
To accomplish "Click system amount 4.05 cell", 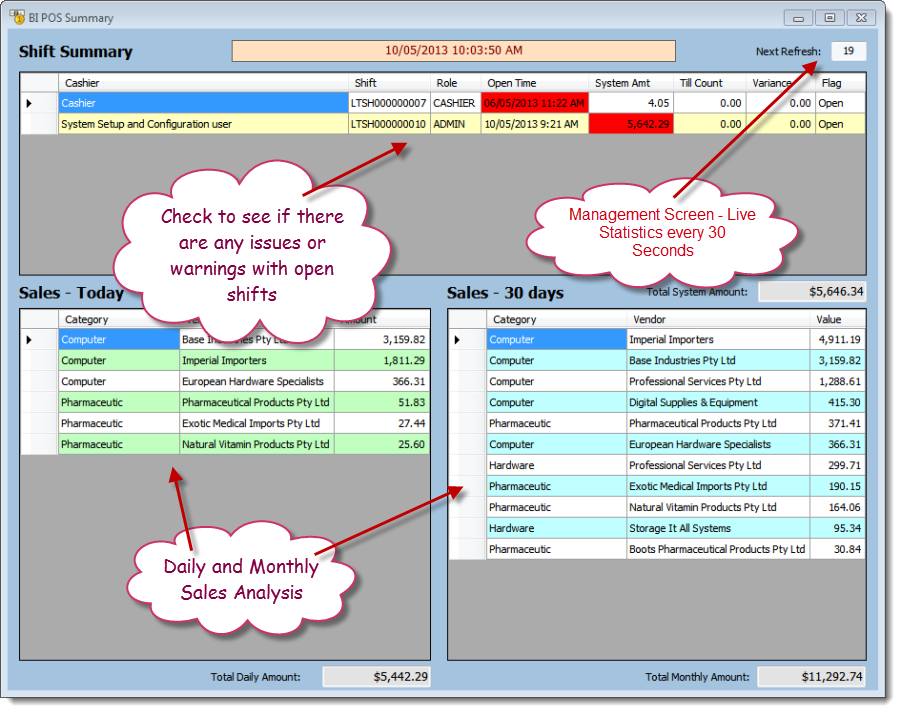I will pyautogui.click(x=631, y=103).
